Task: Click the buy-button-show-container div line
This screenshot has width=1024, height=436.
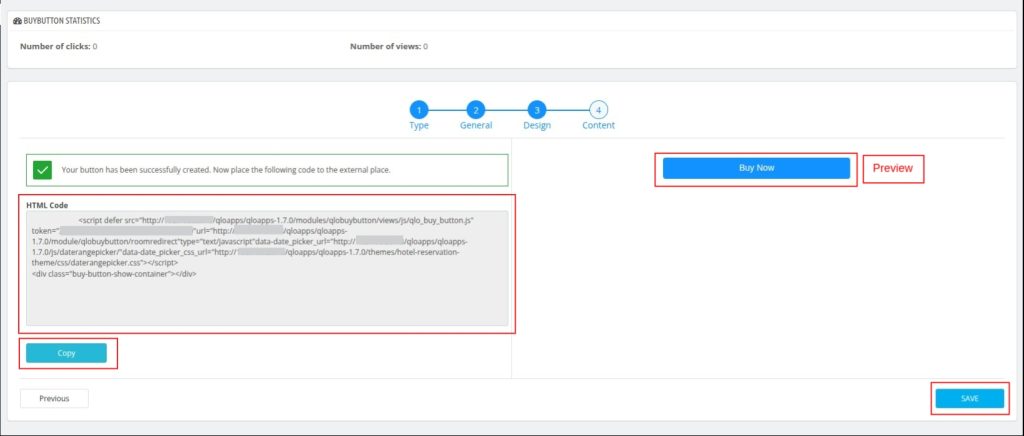Action: coord(114,274)
